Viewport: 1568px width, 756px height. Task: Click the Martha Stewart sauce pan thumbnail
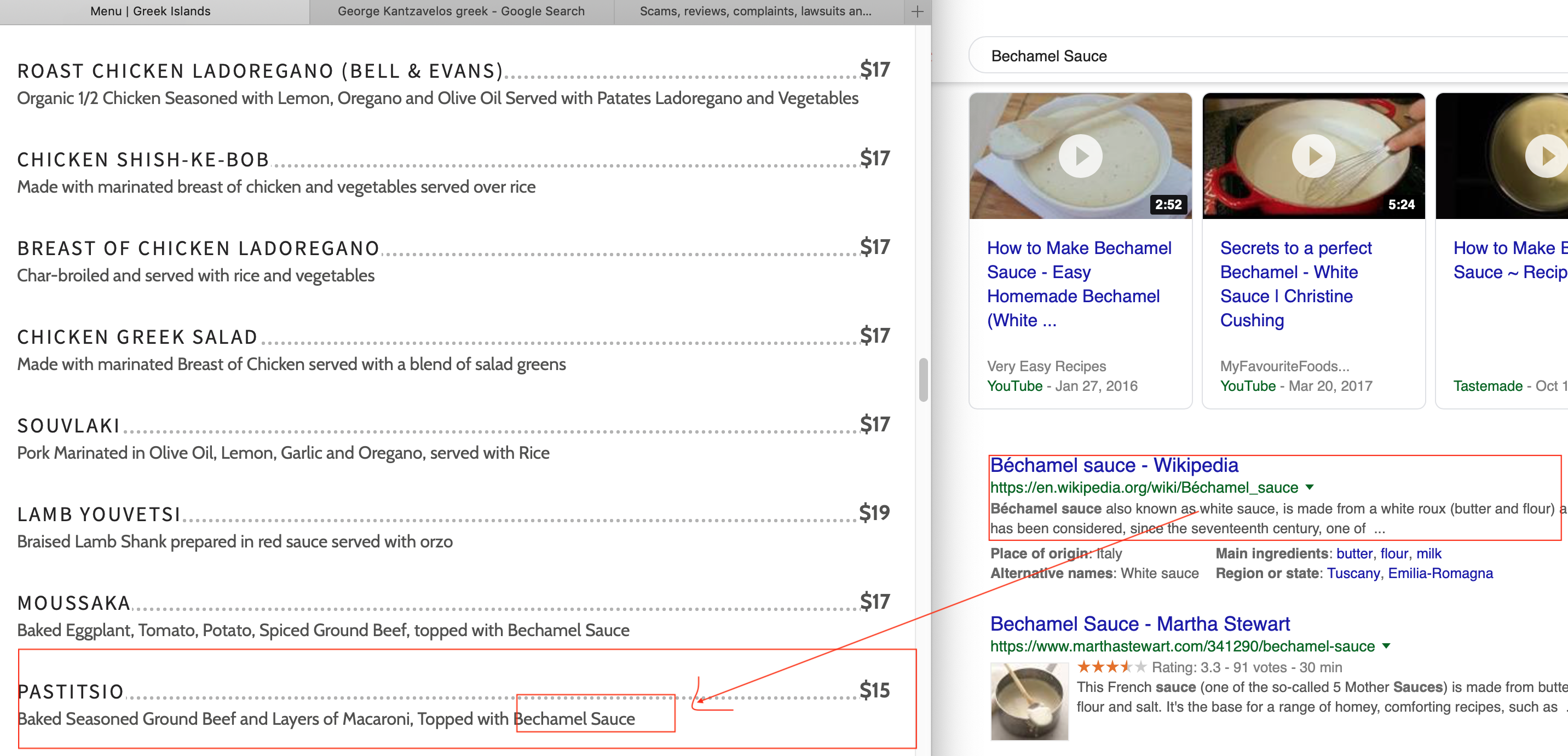[1029, 701]
